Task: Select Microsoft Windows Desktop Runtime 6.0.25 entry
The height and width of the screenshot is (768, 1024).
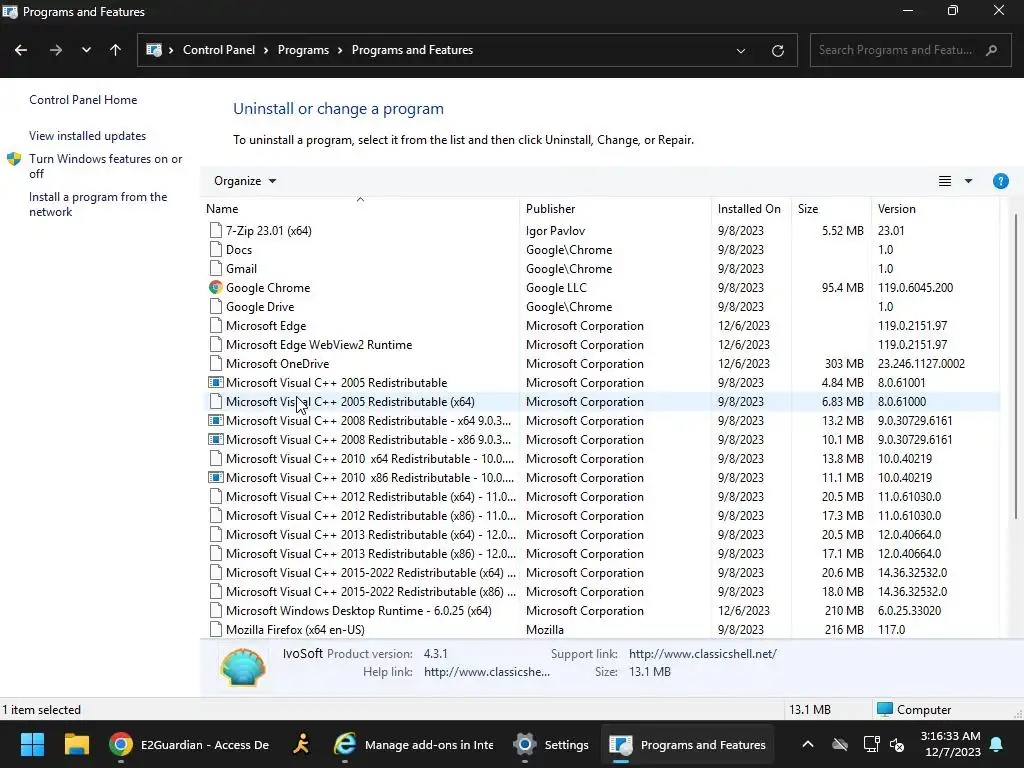Action: [x=601, y=611]
